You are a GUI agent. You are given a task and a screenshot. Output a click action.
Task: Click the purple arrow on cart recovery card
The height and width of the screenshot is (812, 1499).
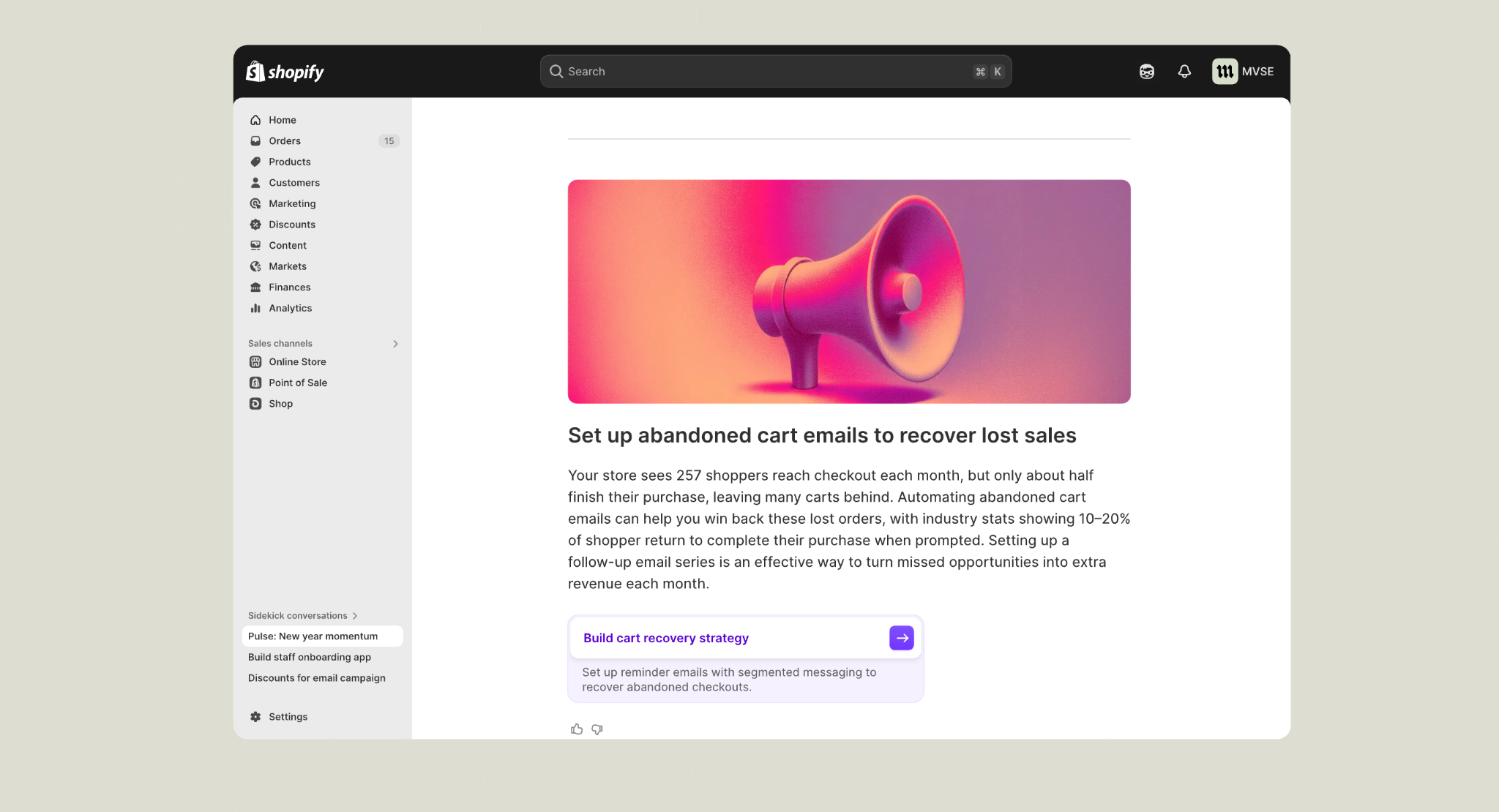pos(901,638)
